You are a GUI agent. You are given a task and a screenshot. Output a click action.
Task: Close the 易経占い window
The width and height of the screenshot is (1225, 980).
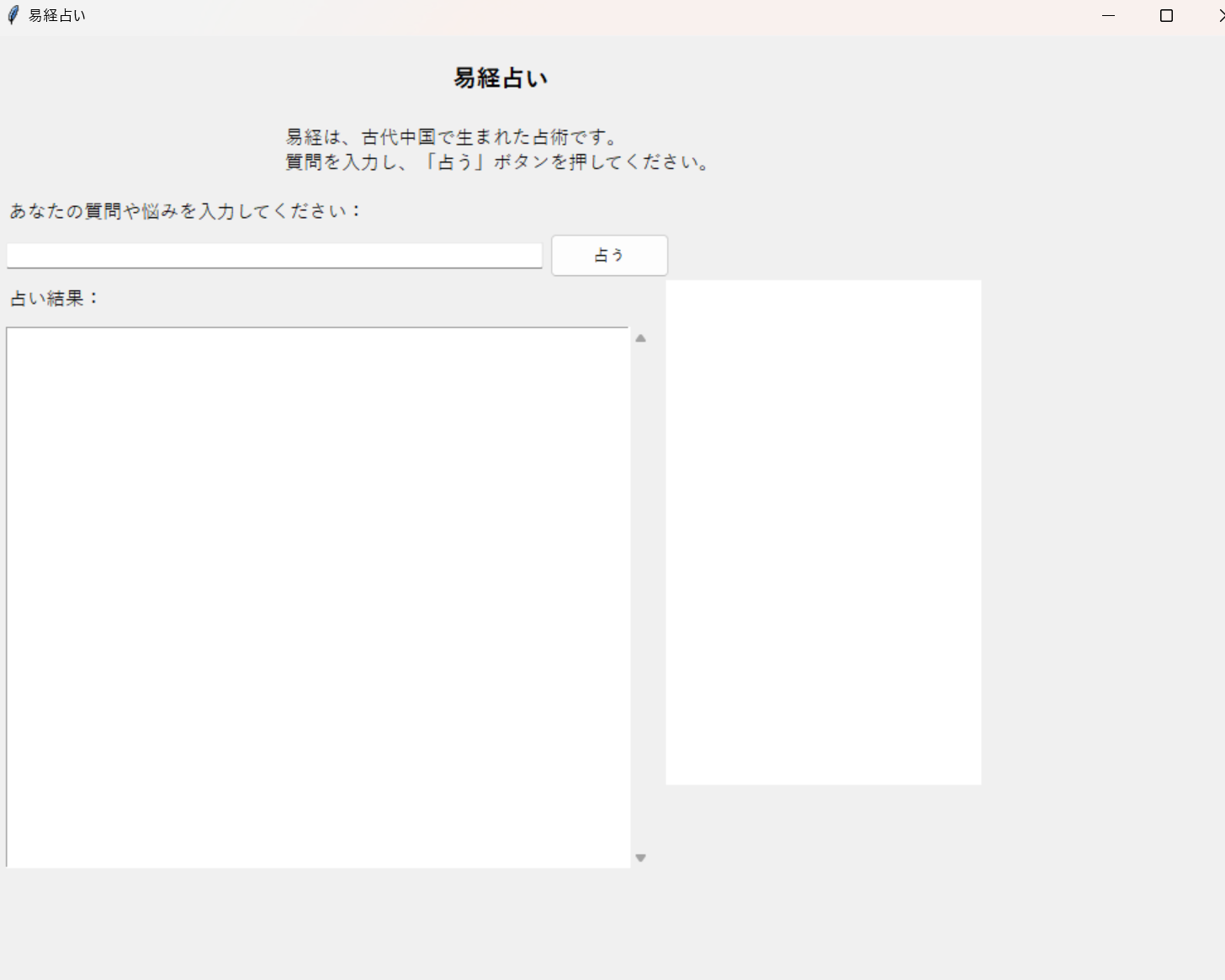[x=1221, y=16]
